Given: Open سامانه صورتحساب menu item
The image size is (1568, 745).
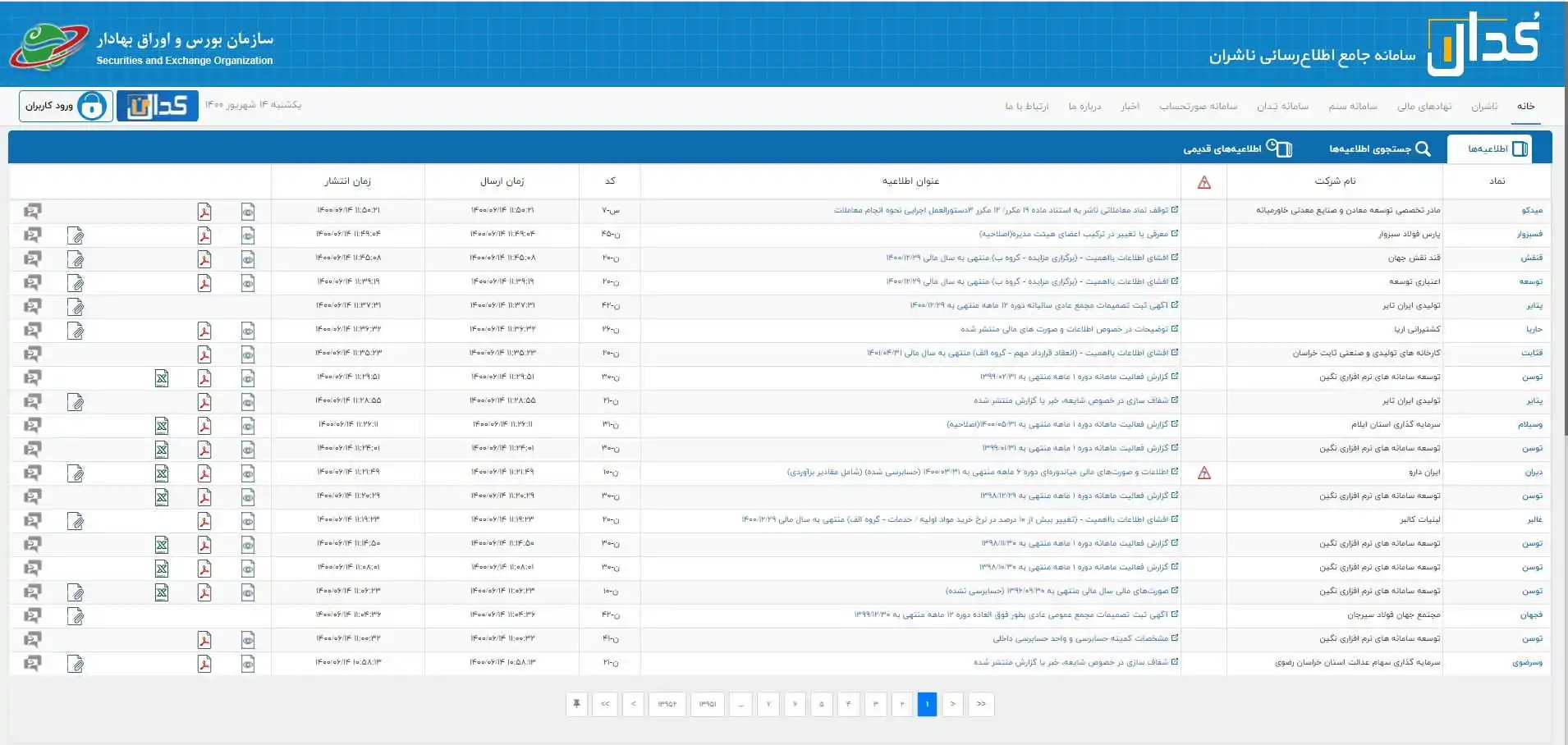Looking at the screenshot, I should click(1198, 106).
